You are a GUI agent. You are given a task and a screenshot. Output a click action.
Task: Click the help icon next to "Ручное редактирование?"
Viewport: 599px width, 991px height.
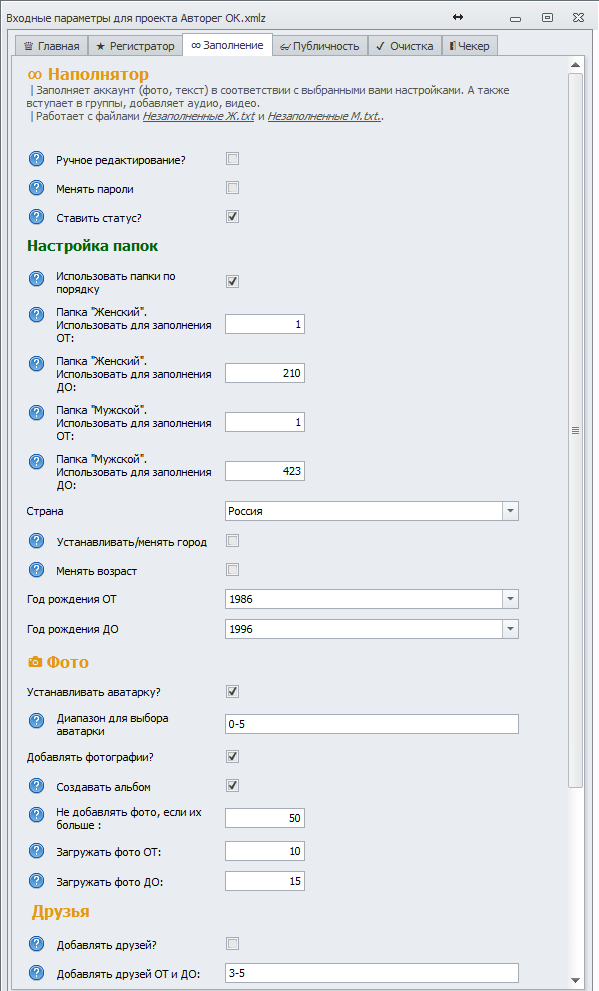tap(36, 158)
